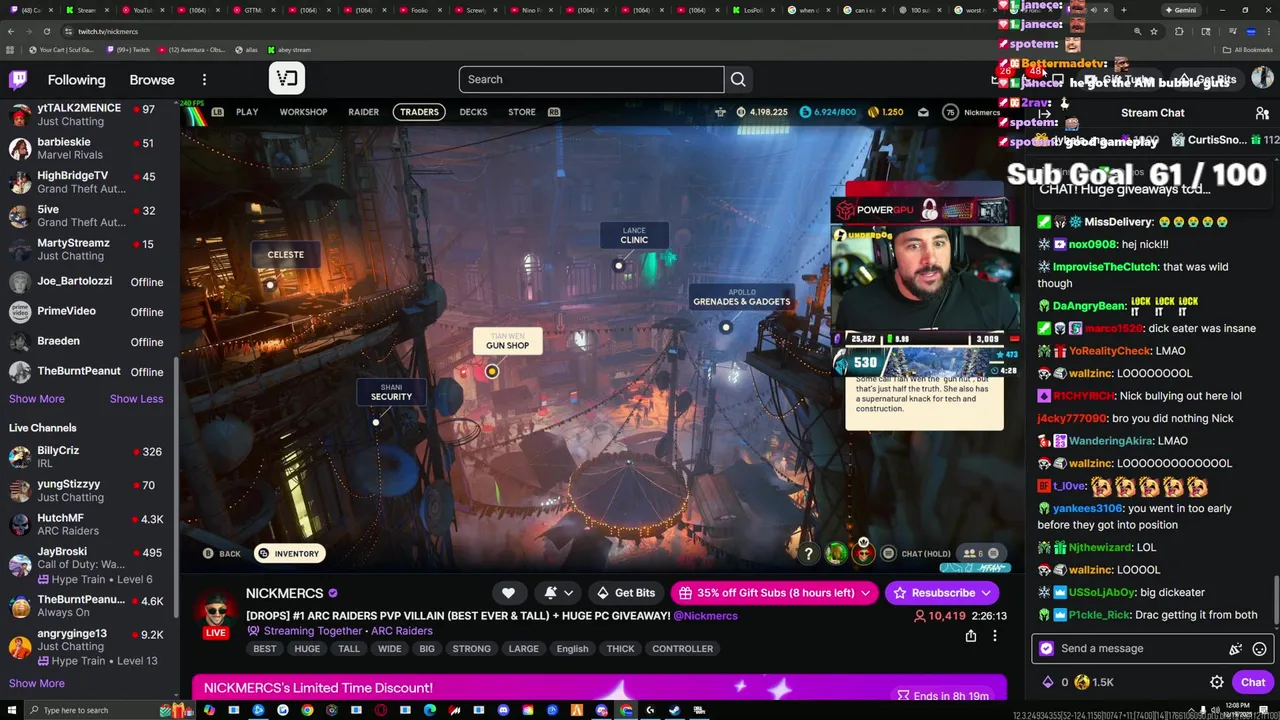1280x720 pixels.
Task: Select the STORE tab in game menu
Action: (521, 112)
